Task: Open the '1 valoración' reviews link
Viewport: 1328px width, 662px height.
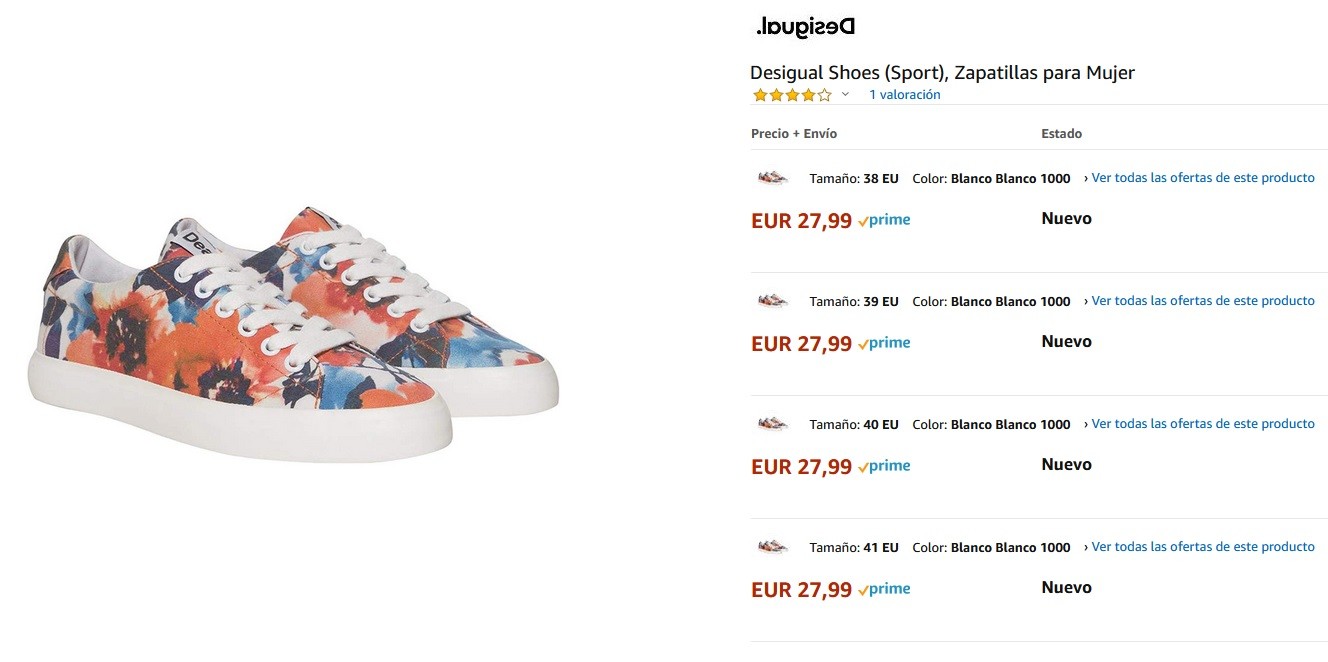Action: click(904, 95)
